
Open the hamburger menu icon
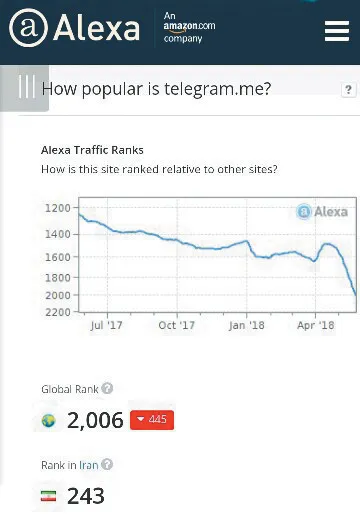(x=337, y=31)
